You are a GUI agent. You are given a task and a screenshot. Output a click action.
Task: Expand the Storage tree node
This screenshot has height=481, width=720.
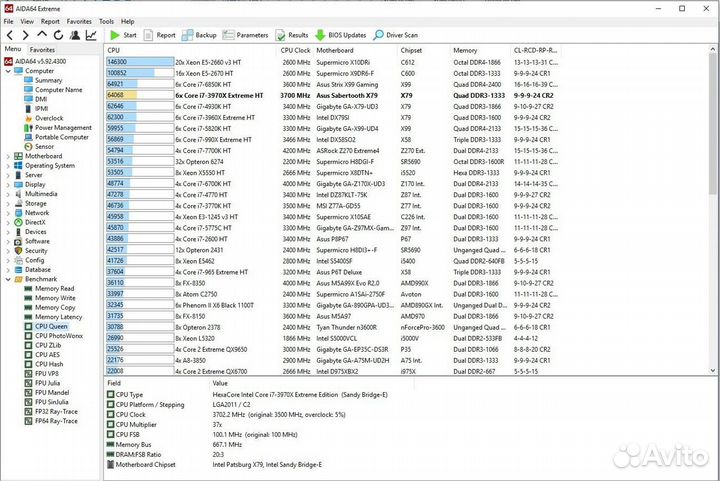8,204
